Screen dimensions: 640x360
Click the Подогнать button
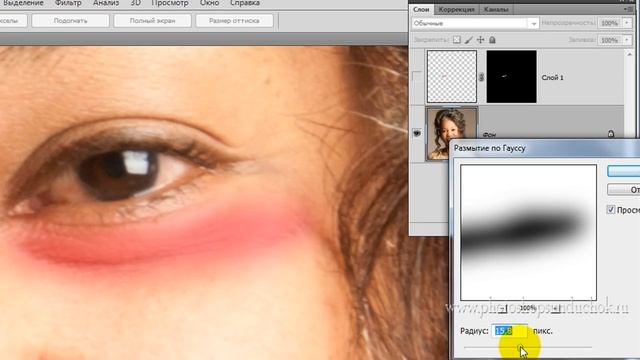(x=71, y=20)
